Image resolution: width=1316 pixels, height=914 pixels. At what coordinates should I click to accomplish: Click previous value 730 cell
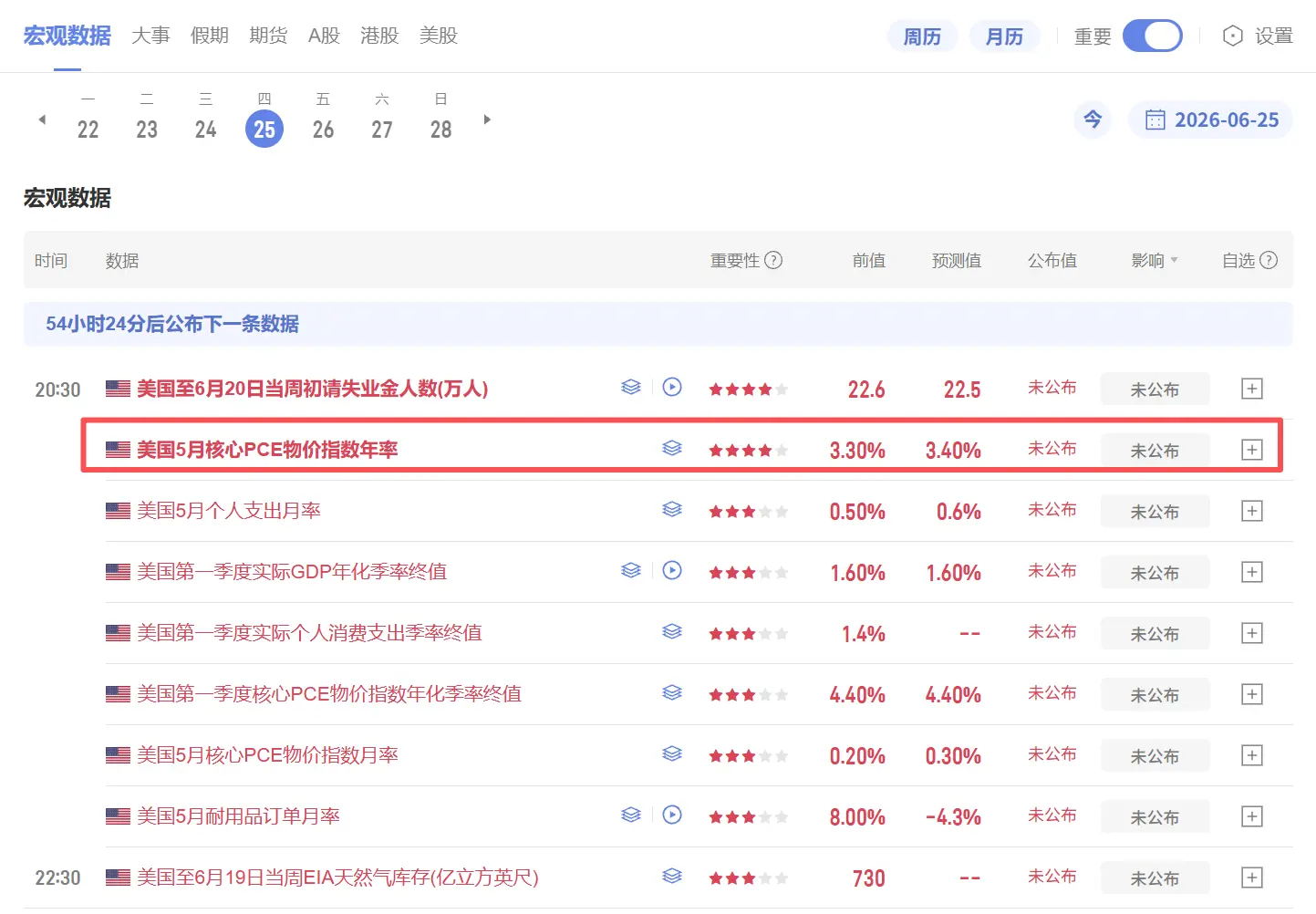click(868, 878)
